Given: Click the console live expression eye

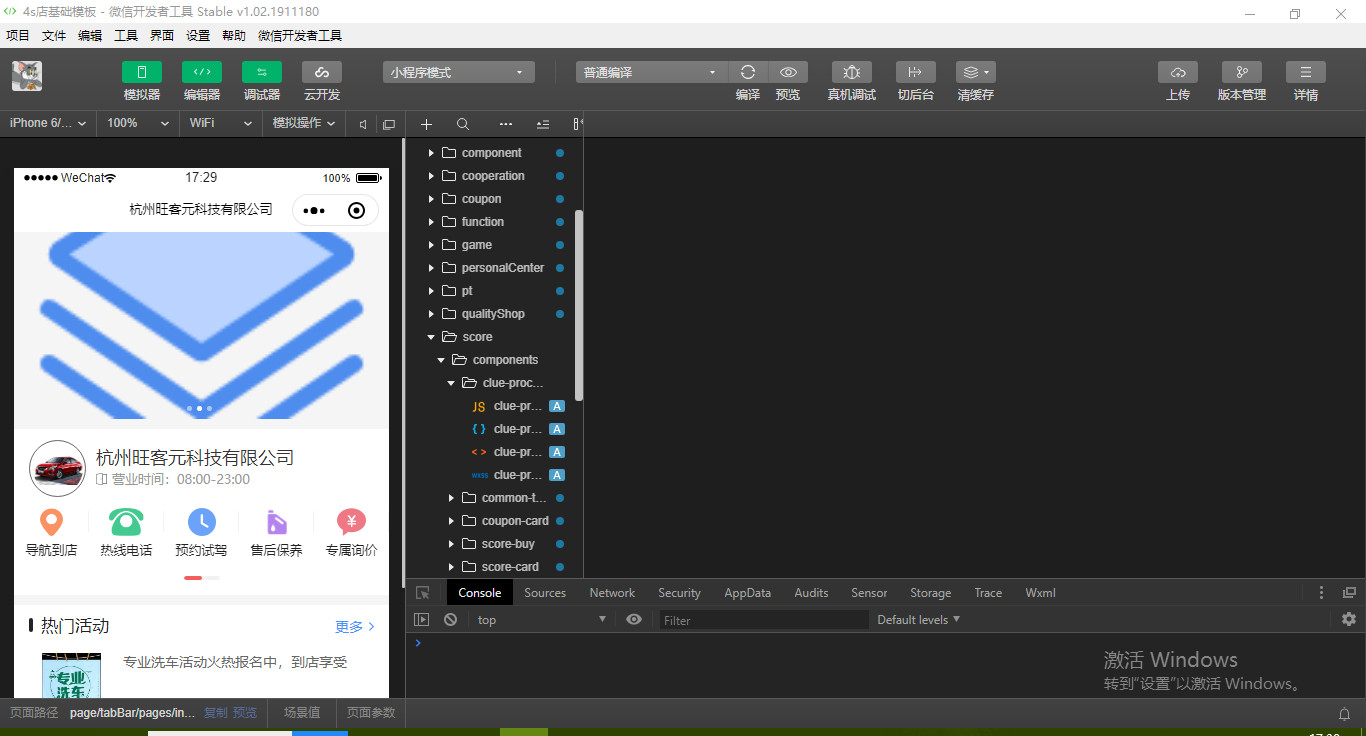Looking at the screenshot, I should pyautogui.click(x=634, y=620).
